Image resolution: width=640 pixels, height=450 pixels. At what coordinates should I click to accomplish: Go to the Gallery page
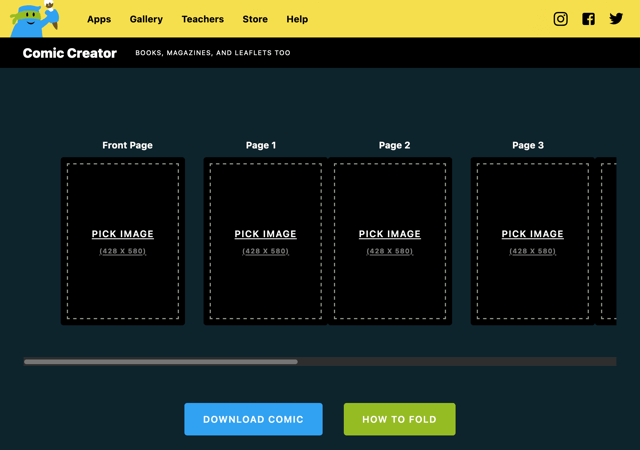146,19
